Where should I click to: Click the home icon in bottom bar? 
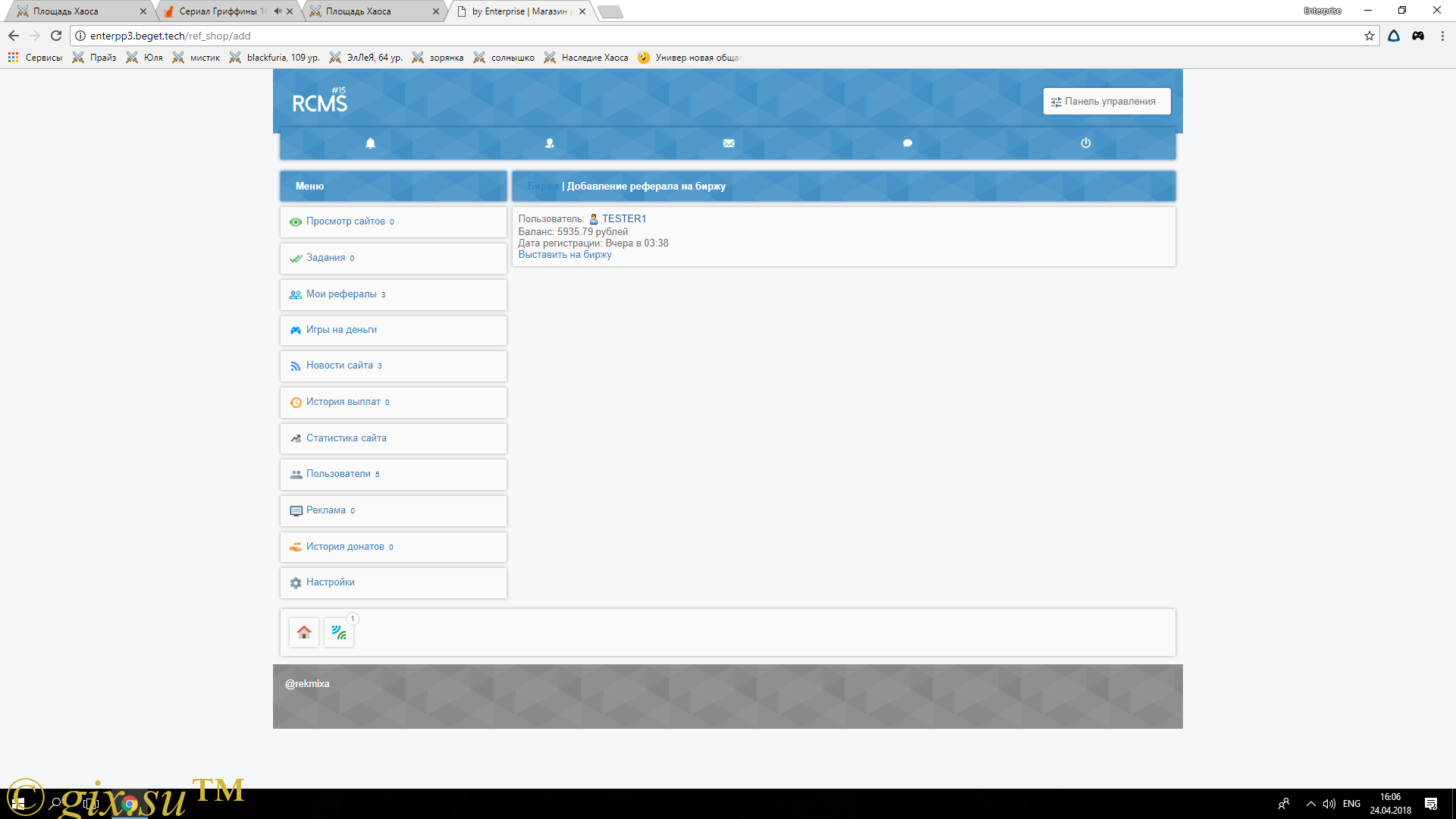[304, 632]
